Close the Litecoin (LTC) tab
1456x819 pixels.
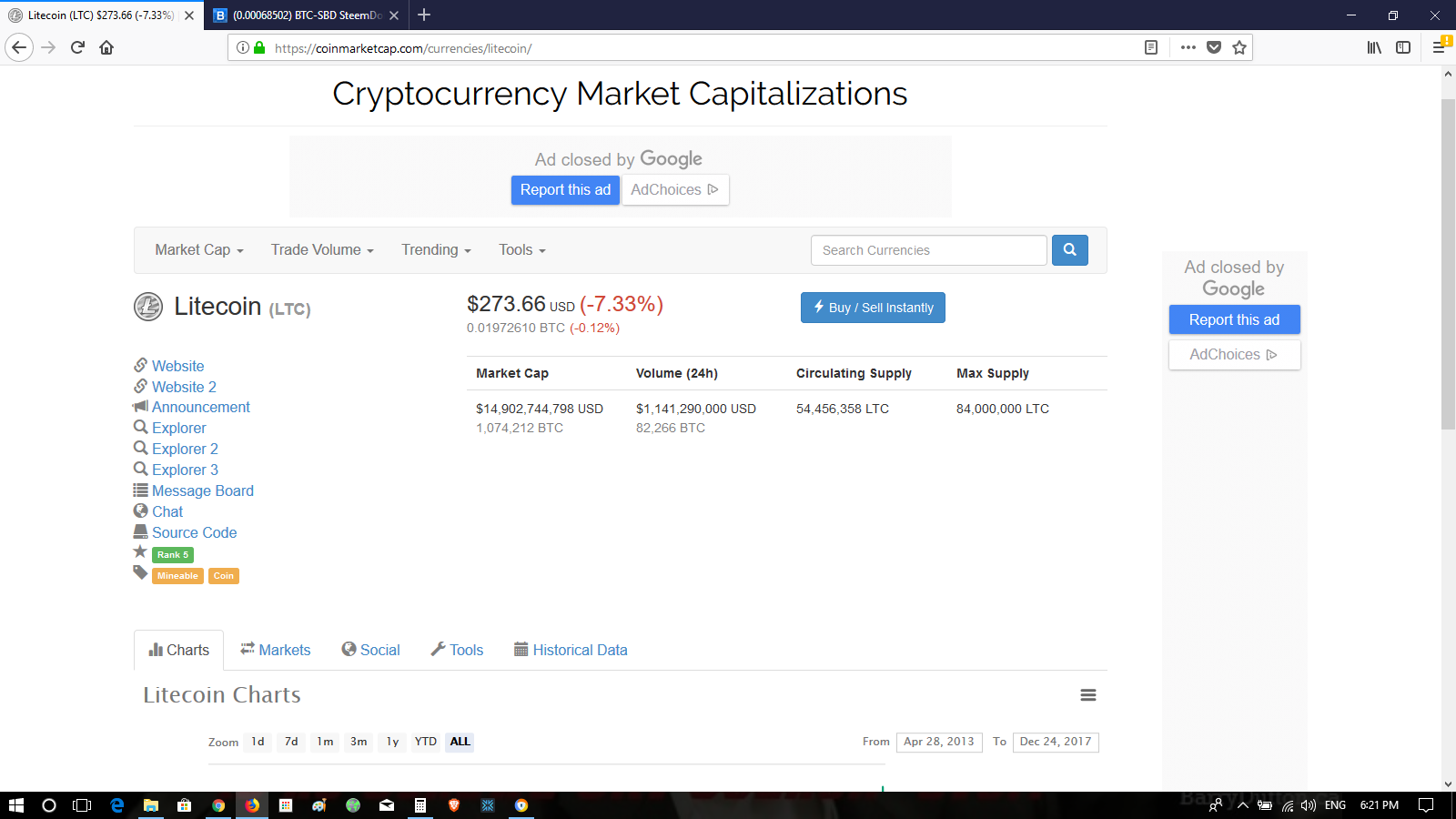189,15
